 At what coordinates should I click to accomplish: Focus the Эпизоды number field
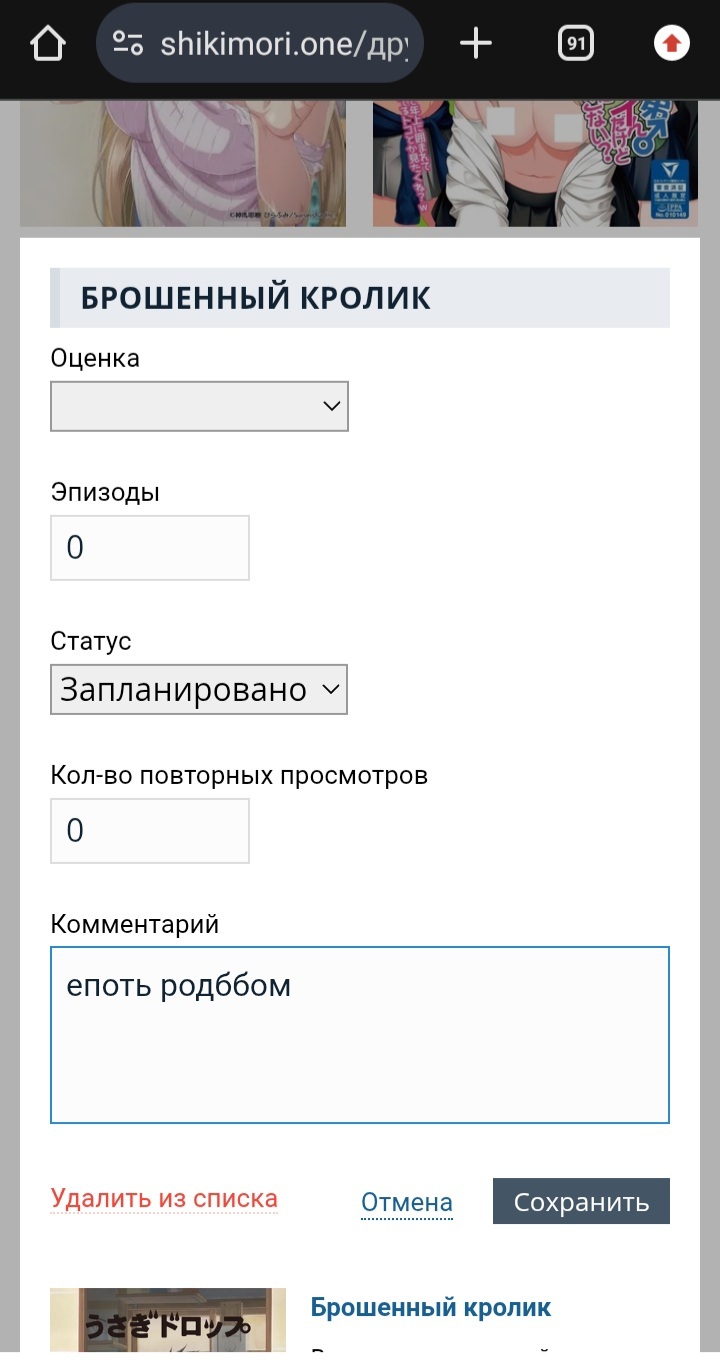[x=150, y=548]
